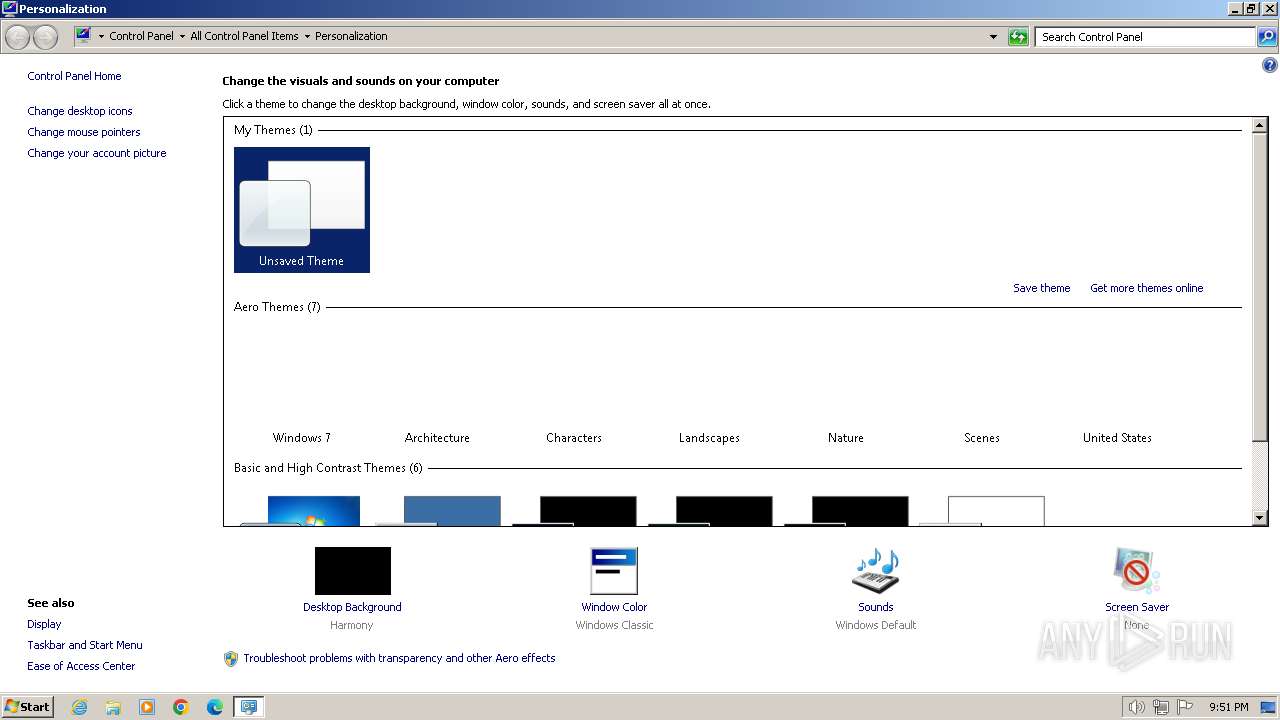Click All Control Panel Items breadcrumb
The height and width of the screenshot is (720, 1280).
click(244, 36)
